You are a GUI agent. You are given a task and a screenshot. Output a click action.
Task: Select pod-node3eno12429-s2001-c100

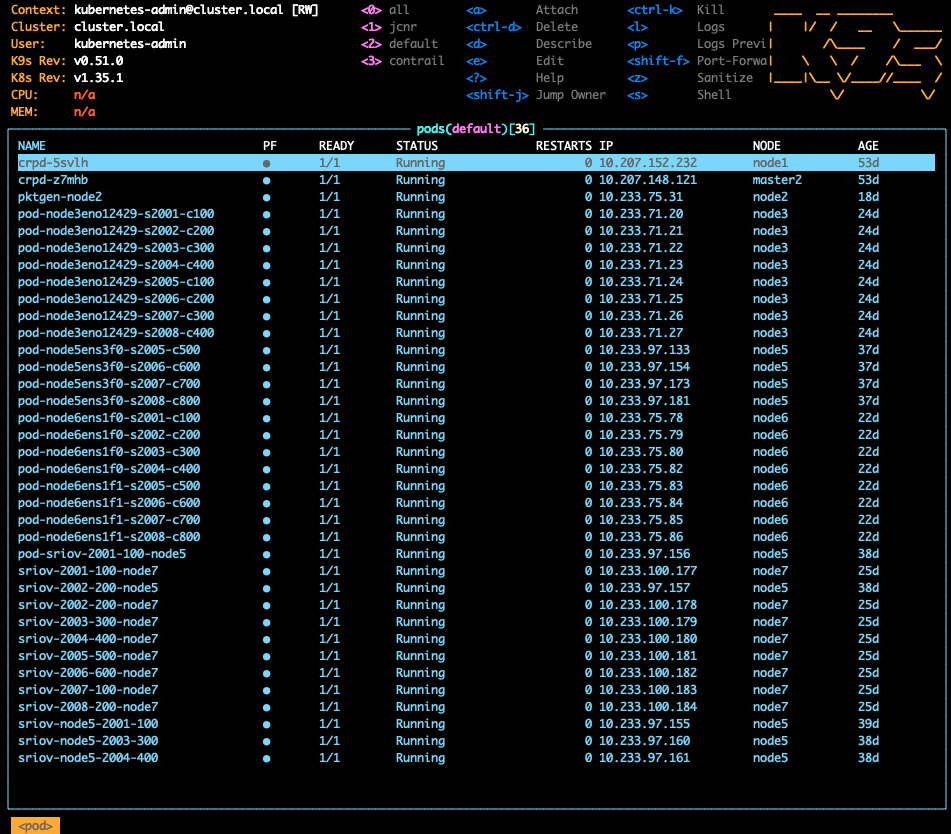[116, 214]
